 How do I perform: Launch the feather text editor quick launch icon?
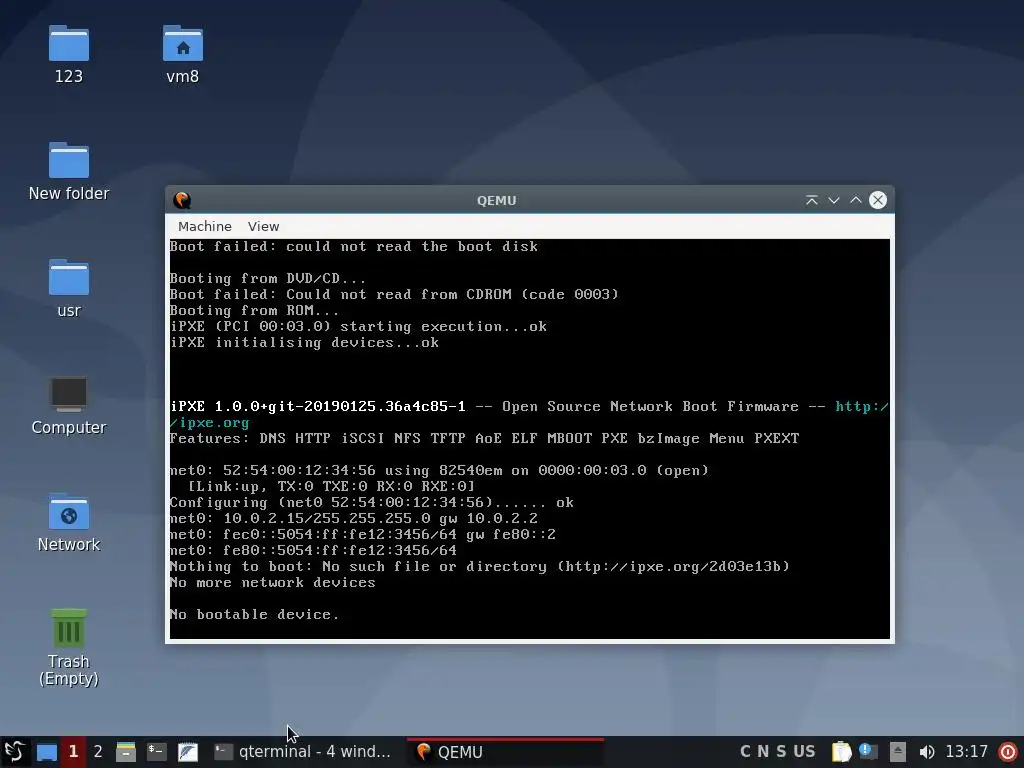188,752
